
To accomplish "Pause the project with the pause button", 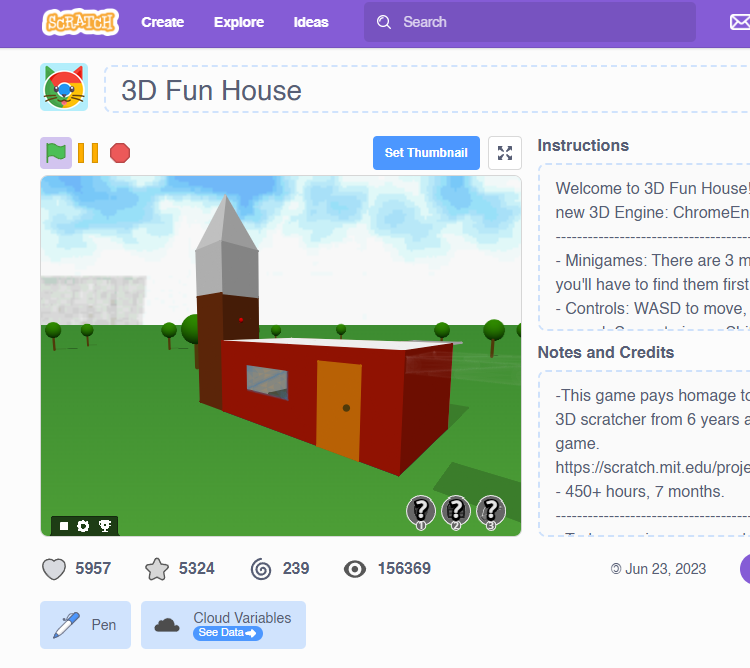I will [x=88, y=153].
